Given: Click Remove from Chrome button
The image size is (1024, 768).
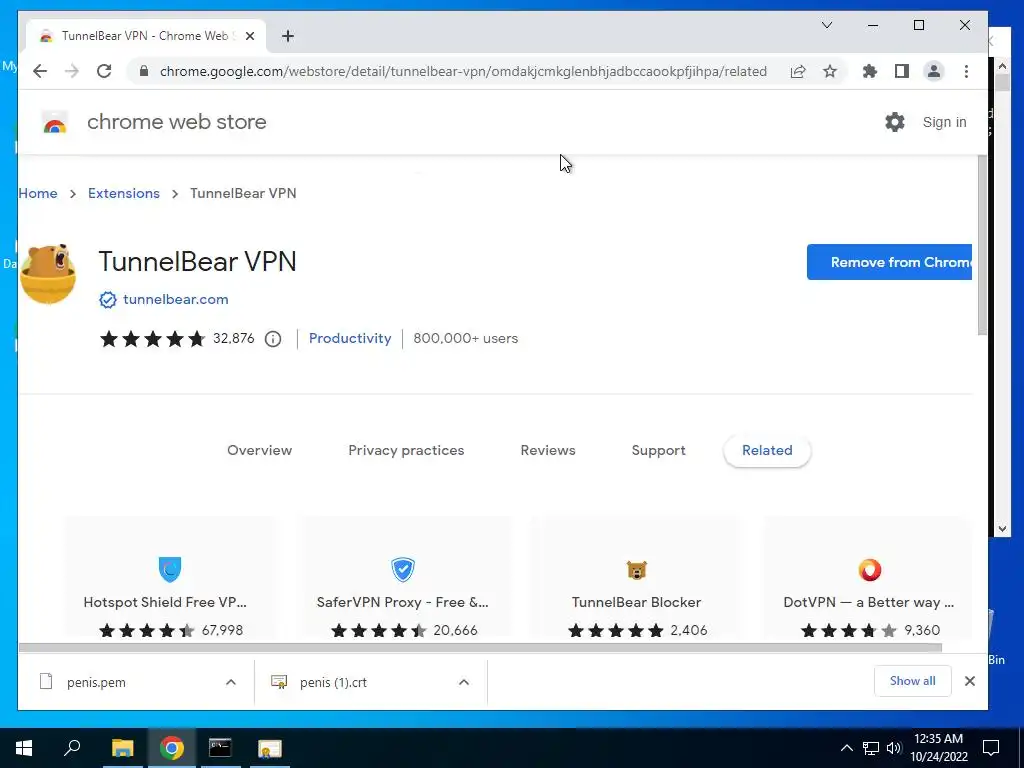Looking at the screenshot, I should click(x=889, y=262).
